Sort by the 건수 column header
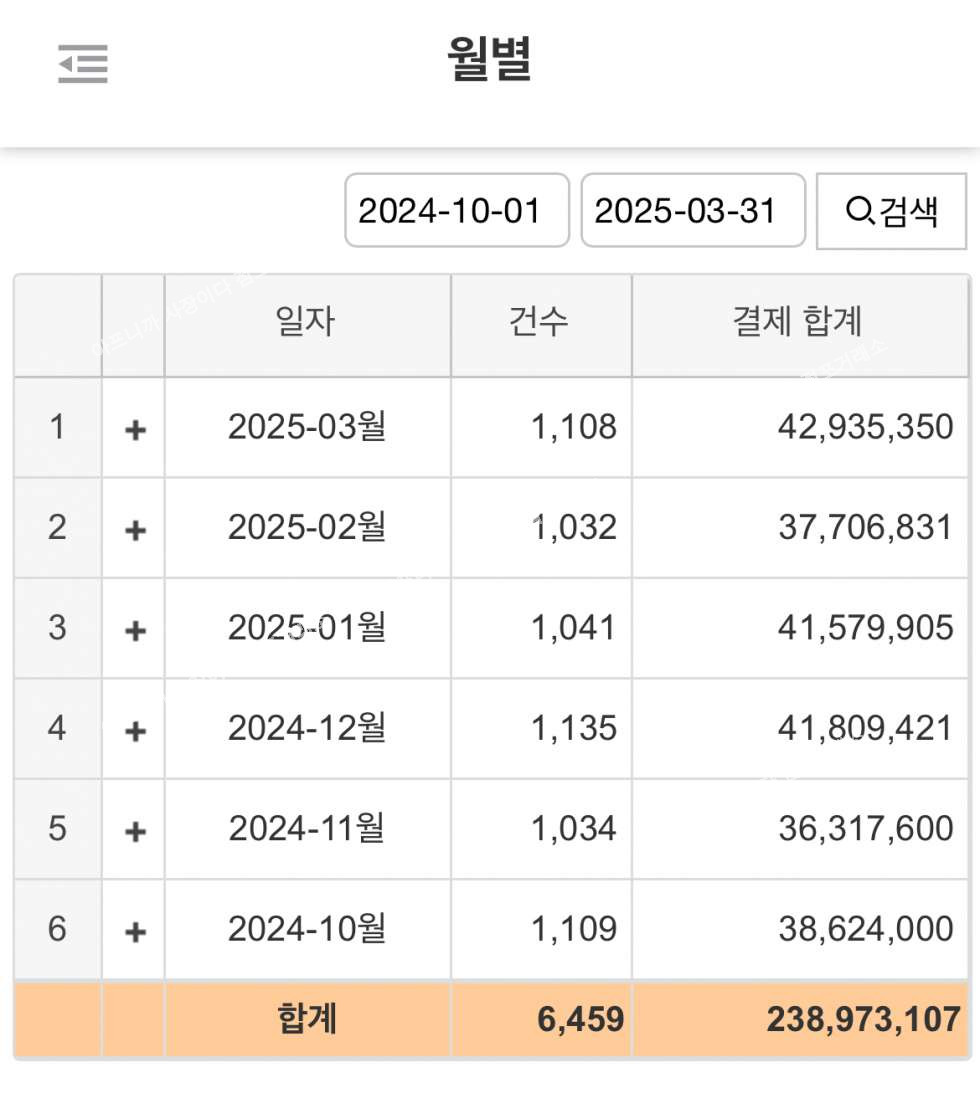980x1093 pixels. [540, 322]
